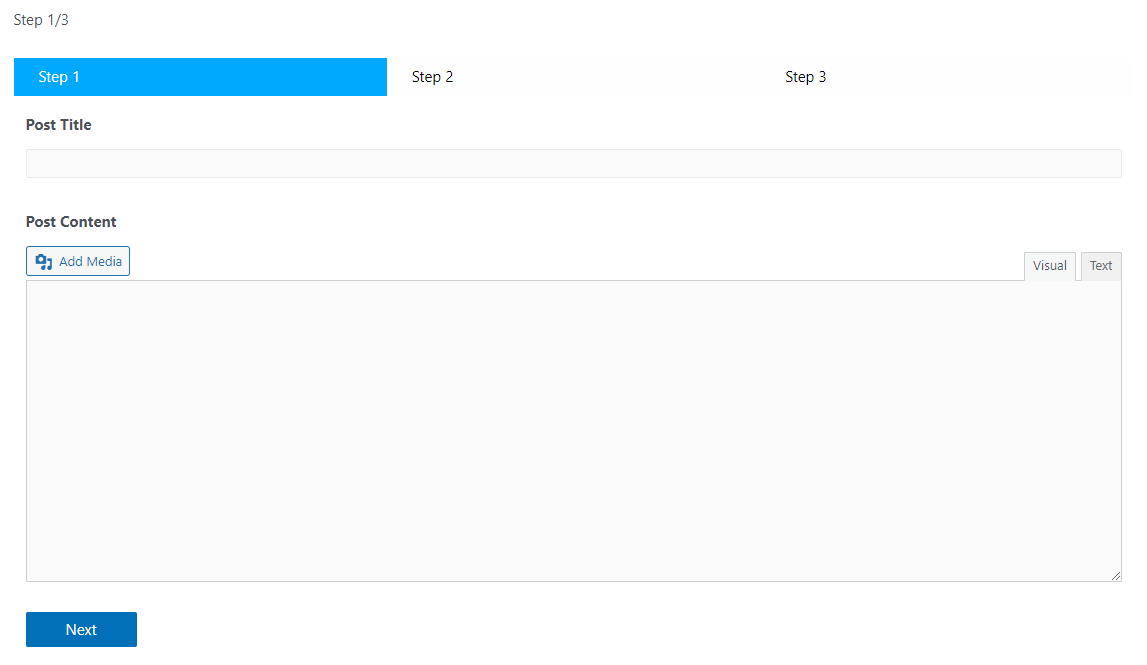Select the Step 2 label text

coord(432,77)
